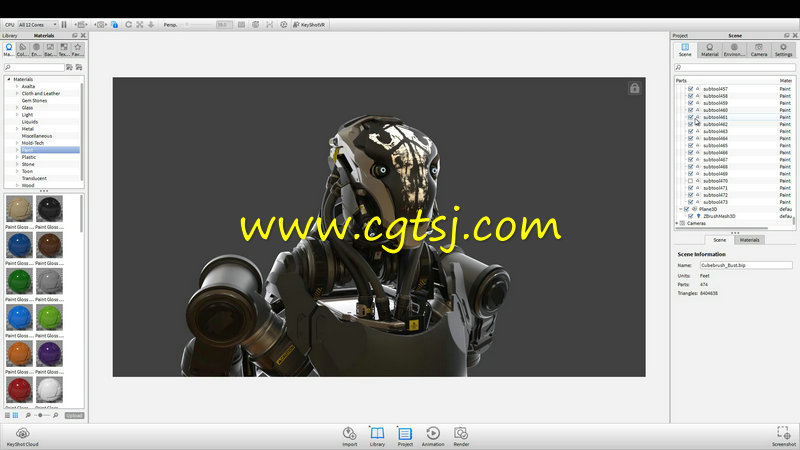Collapse the Materials root tree node

coord(9,79)
